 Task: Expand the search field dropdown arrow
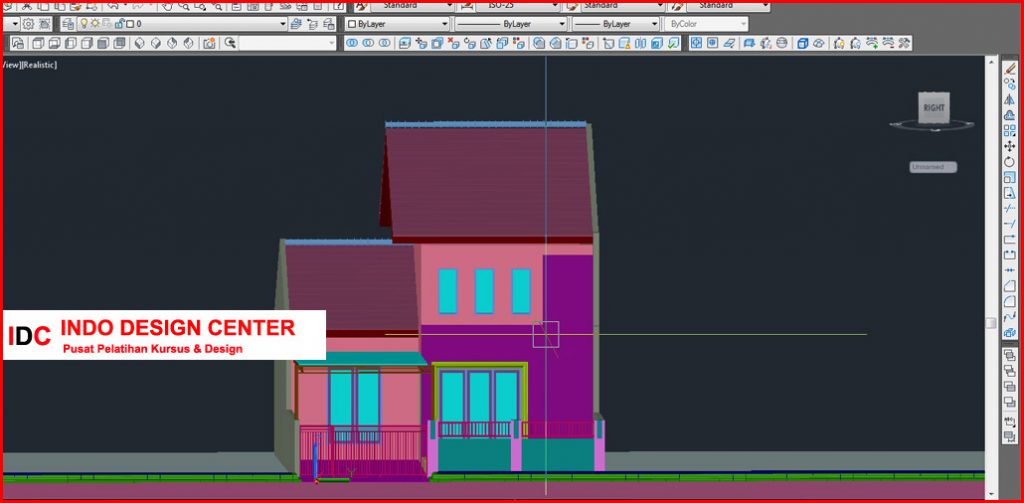(x=332, y=44)
